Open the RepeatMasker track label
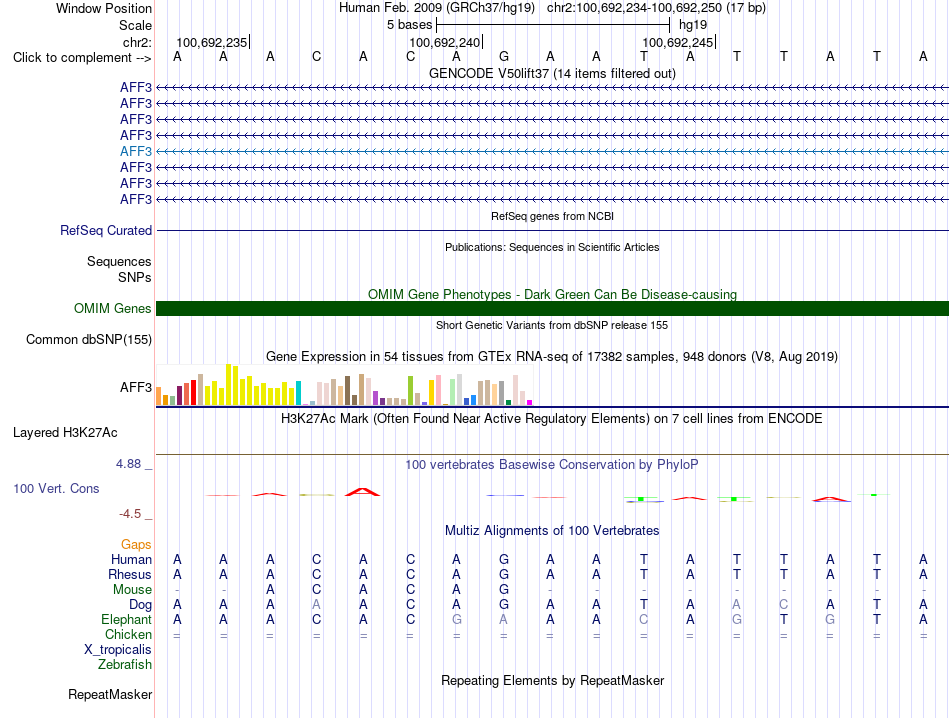This screenshot has width=950, height=718. pyautogui.click(x=110, y=694)
